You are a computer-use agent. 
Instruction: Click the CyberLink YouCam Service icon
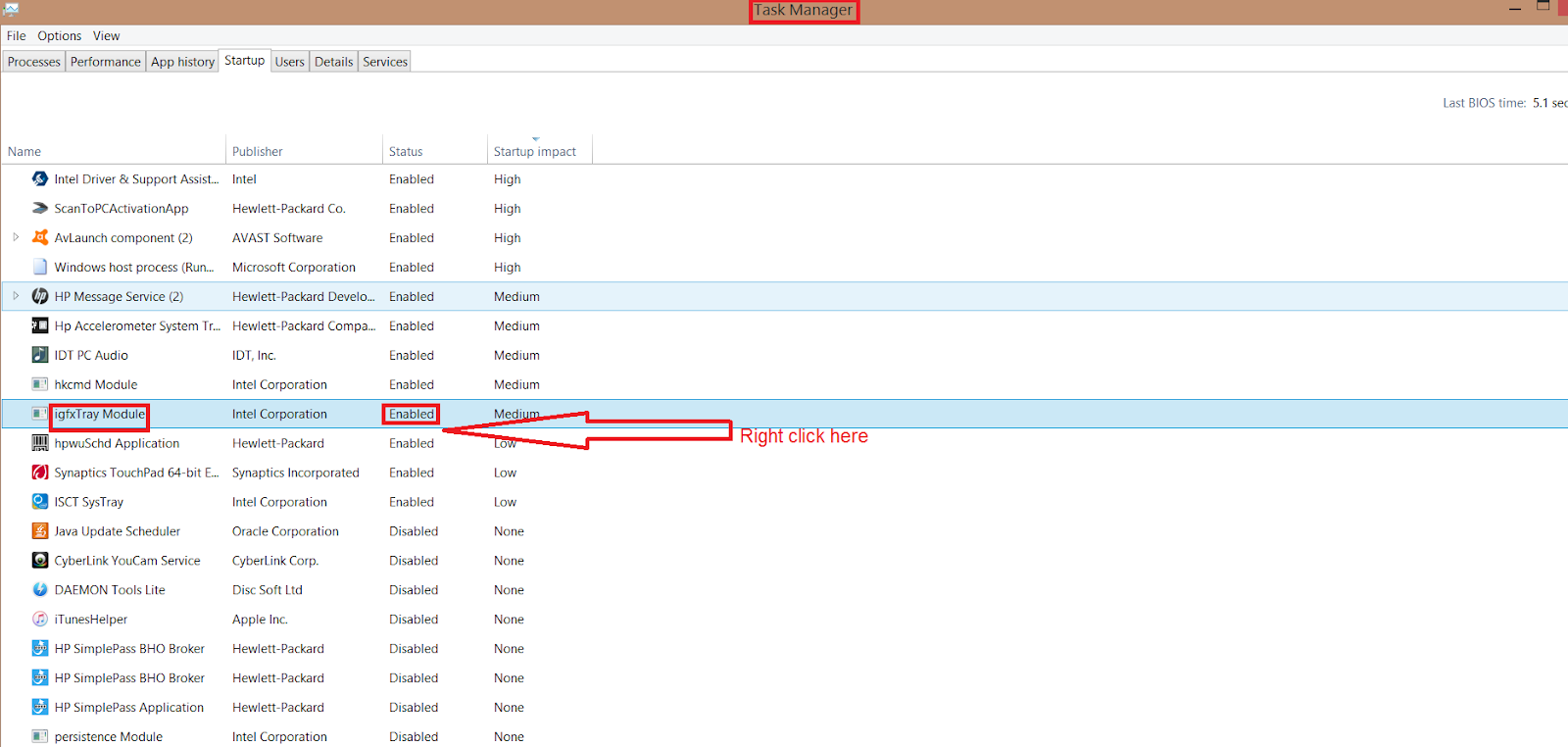coord(40,560)
